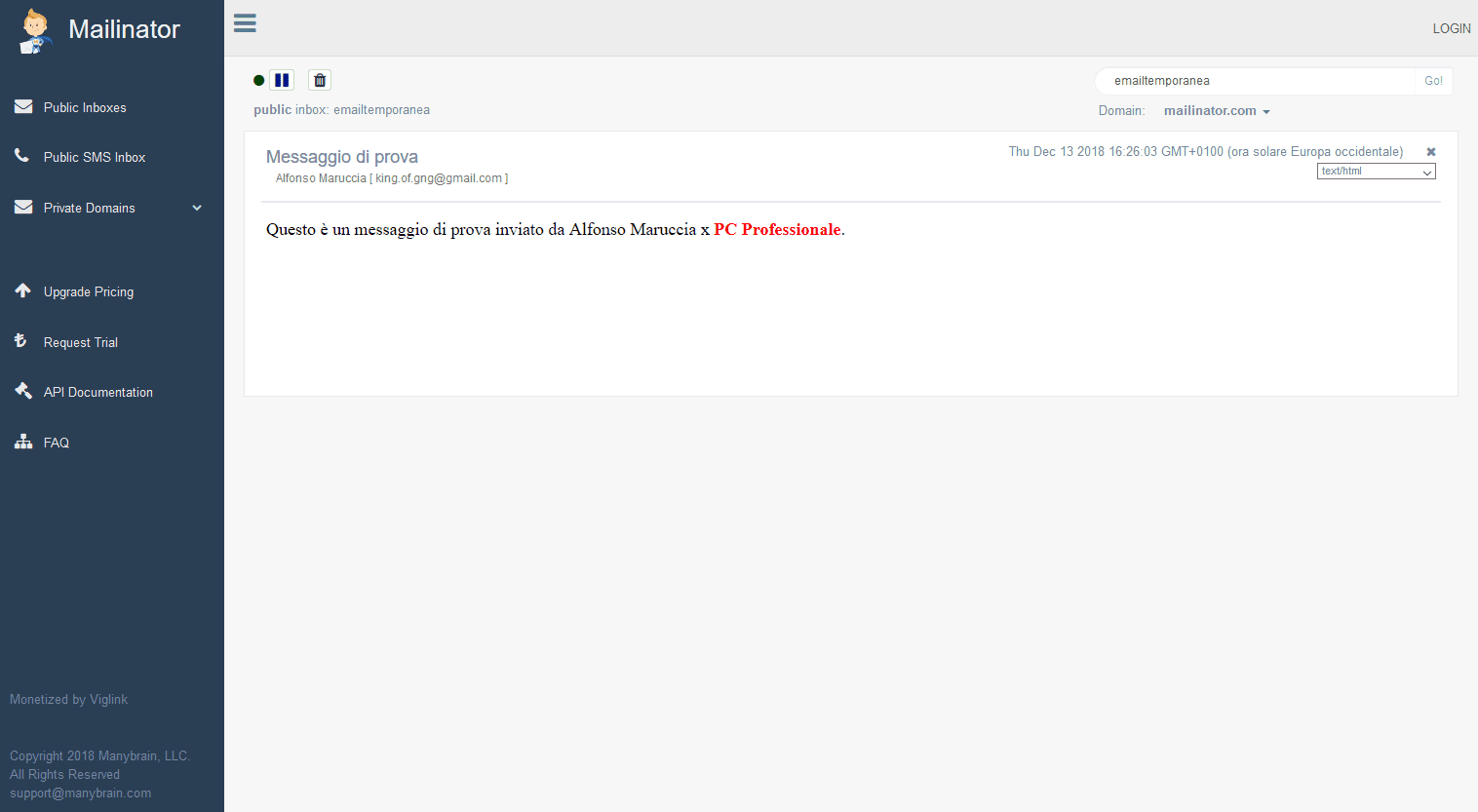Image resolution: width=1478 pixels, height=812 pixels.
Task: Click the Mailinator mascot logo
Action: point(35,30)
